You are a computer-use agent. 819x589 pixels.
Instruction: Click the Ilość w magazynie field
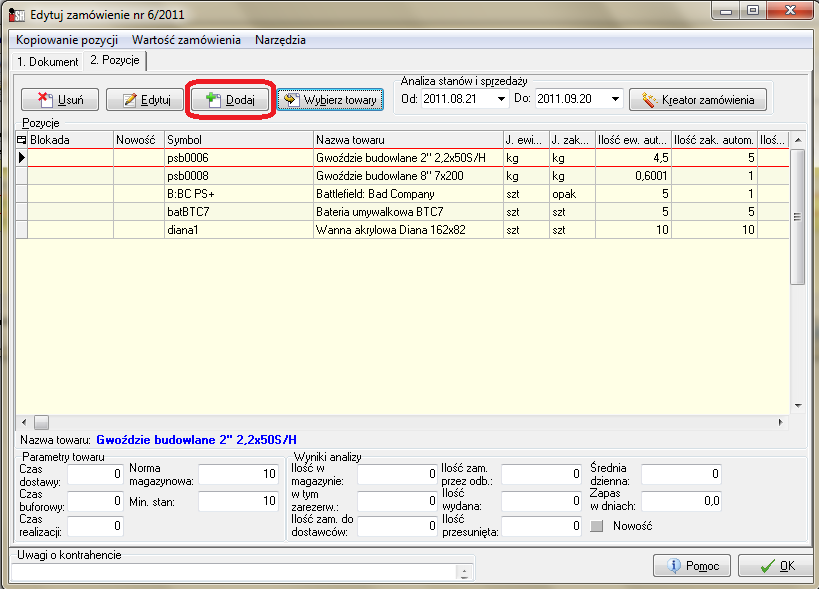click(x=397, y=474)
